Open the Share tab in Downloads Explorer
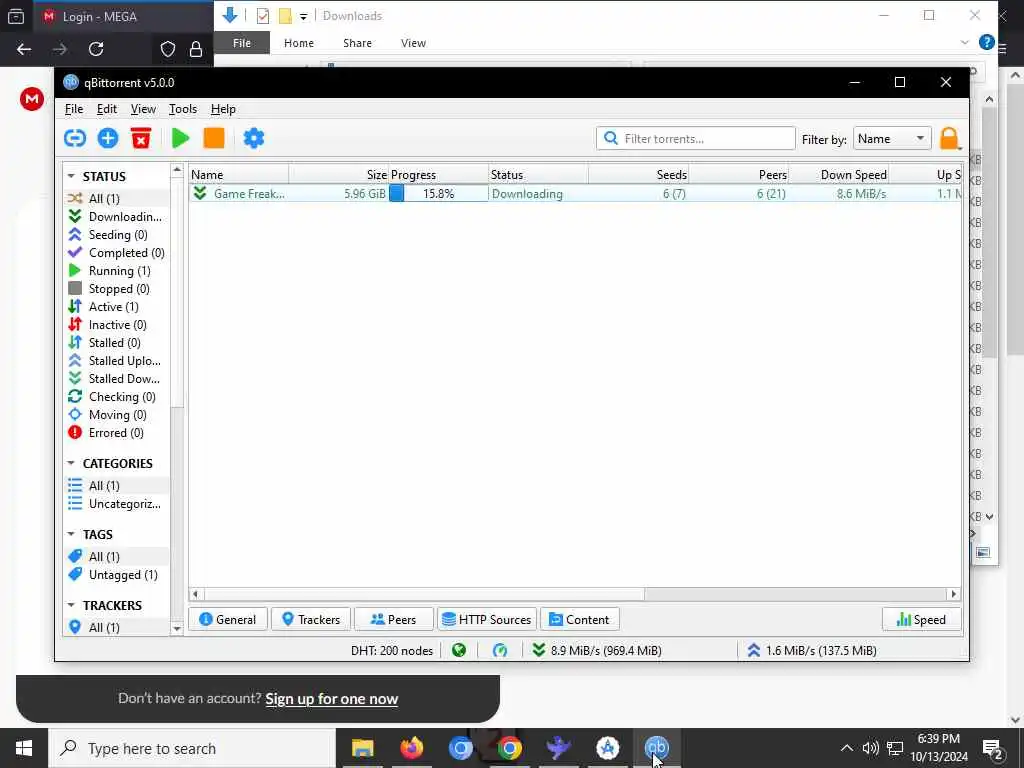1024x768 pixels. (357, 43)
